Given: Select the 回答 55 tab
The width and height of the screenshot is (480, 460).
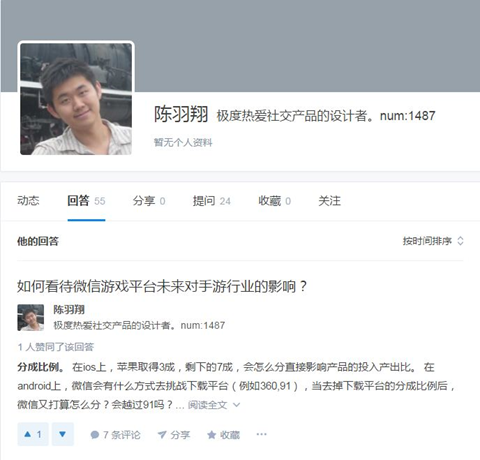Looking at the screenshot, I should (x=86, y=201).
